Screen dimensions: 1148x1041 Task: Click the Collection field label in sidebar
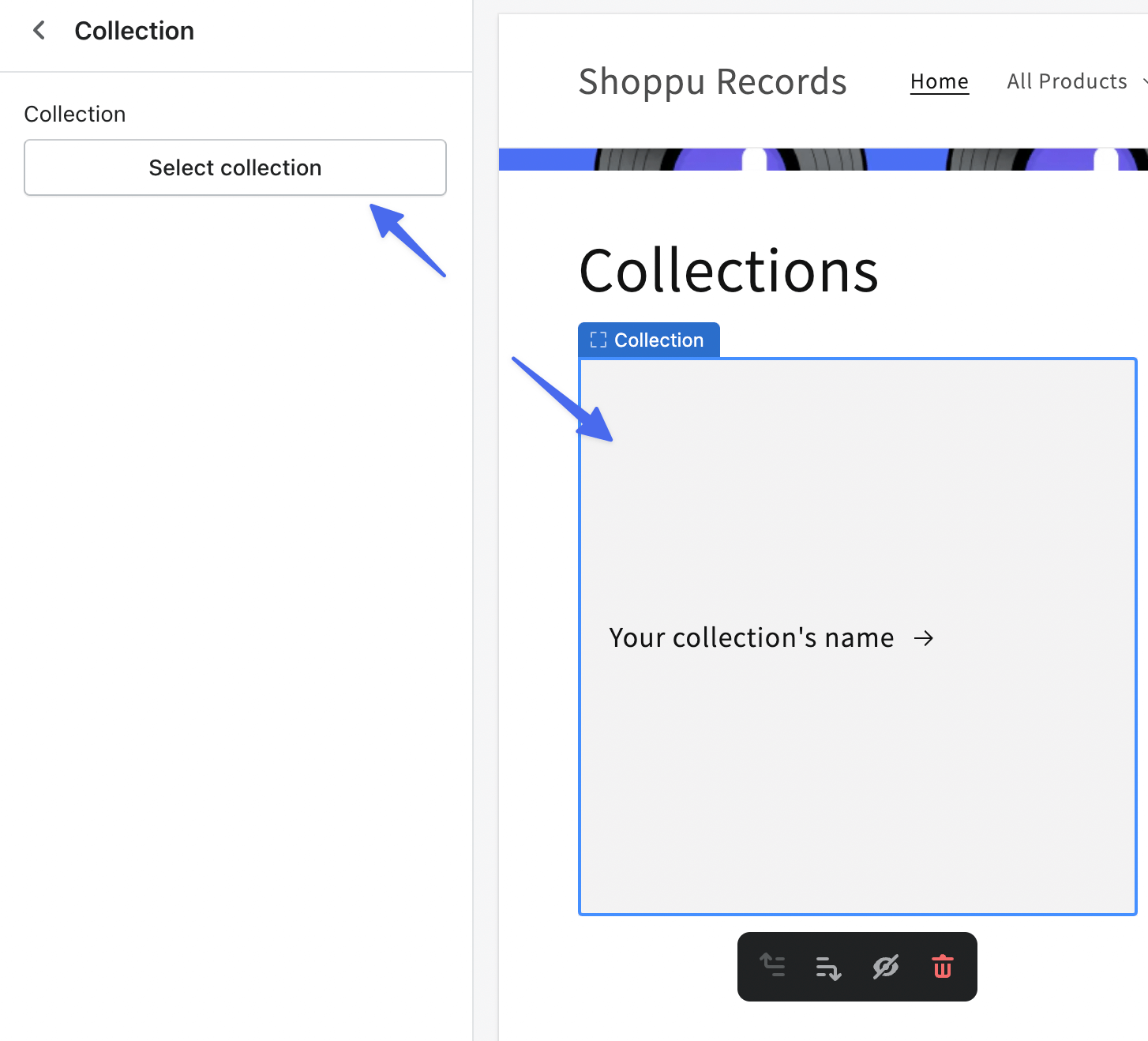tap(75, 114)
